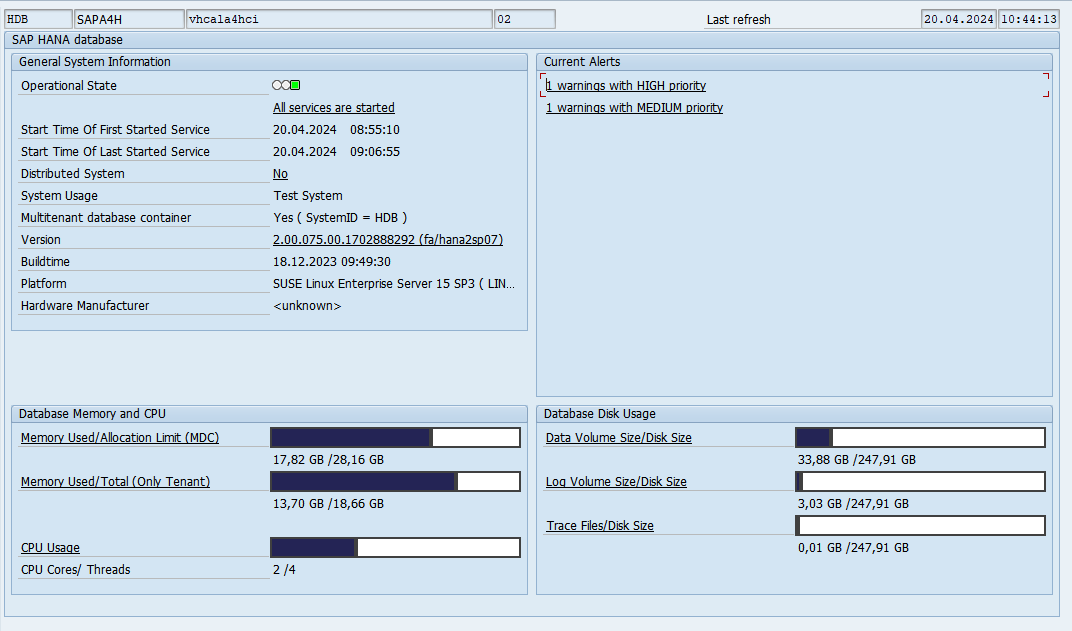Click the Only Tenant memory progress bar
1072x631 pixels.
[x=395, y=481]
